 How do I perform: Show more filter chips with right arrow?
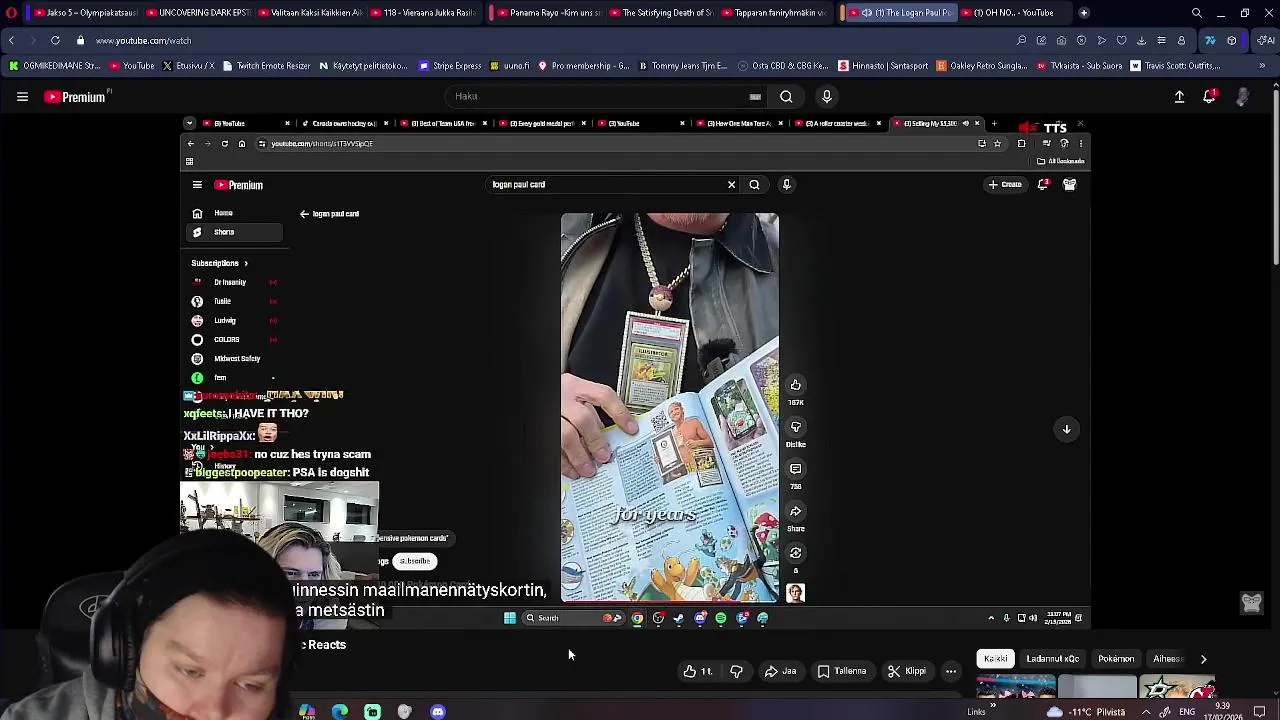(1203, 659)
